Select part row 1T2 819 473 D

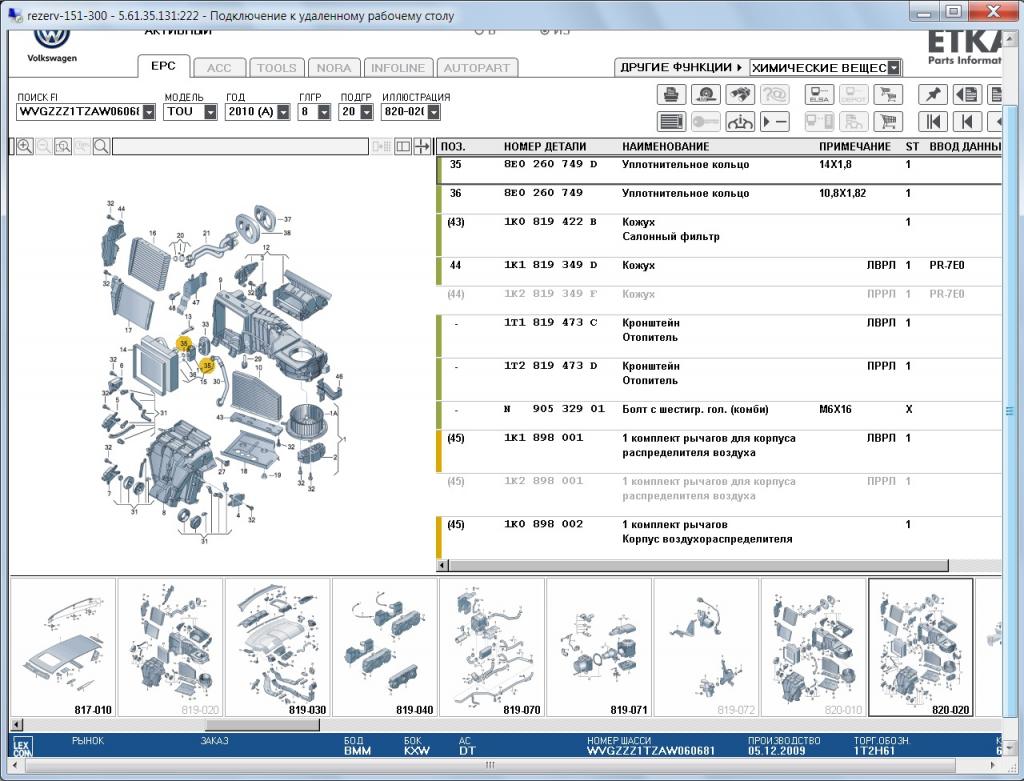719,379
